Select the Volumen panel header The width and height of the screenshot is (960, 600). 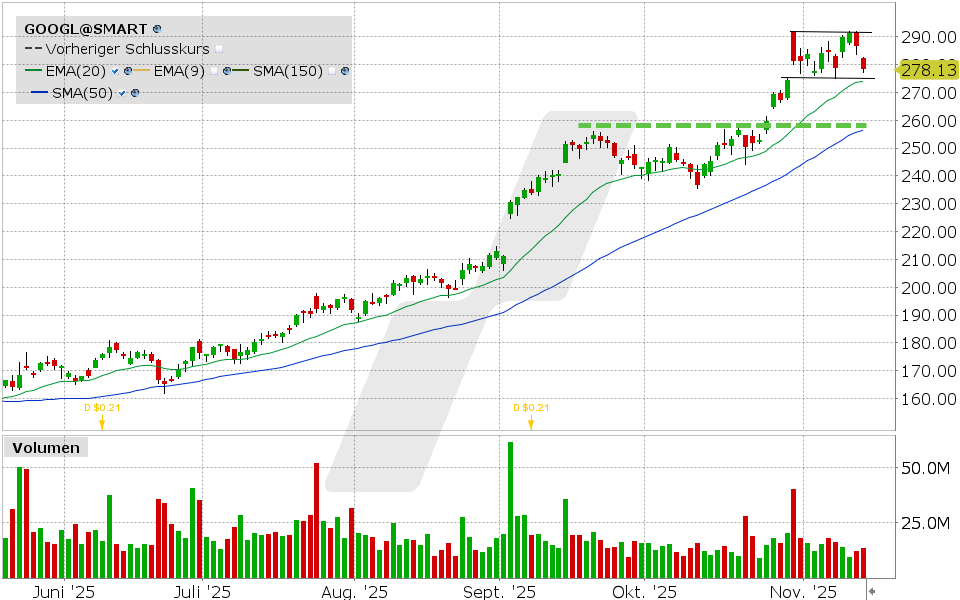45,448
